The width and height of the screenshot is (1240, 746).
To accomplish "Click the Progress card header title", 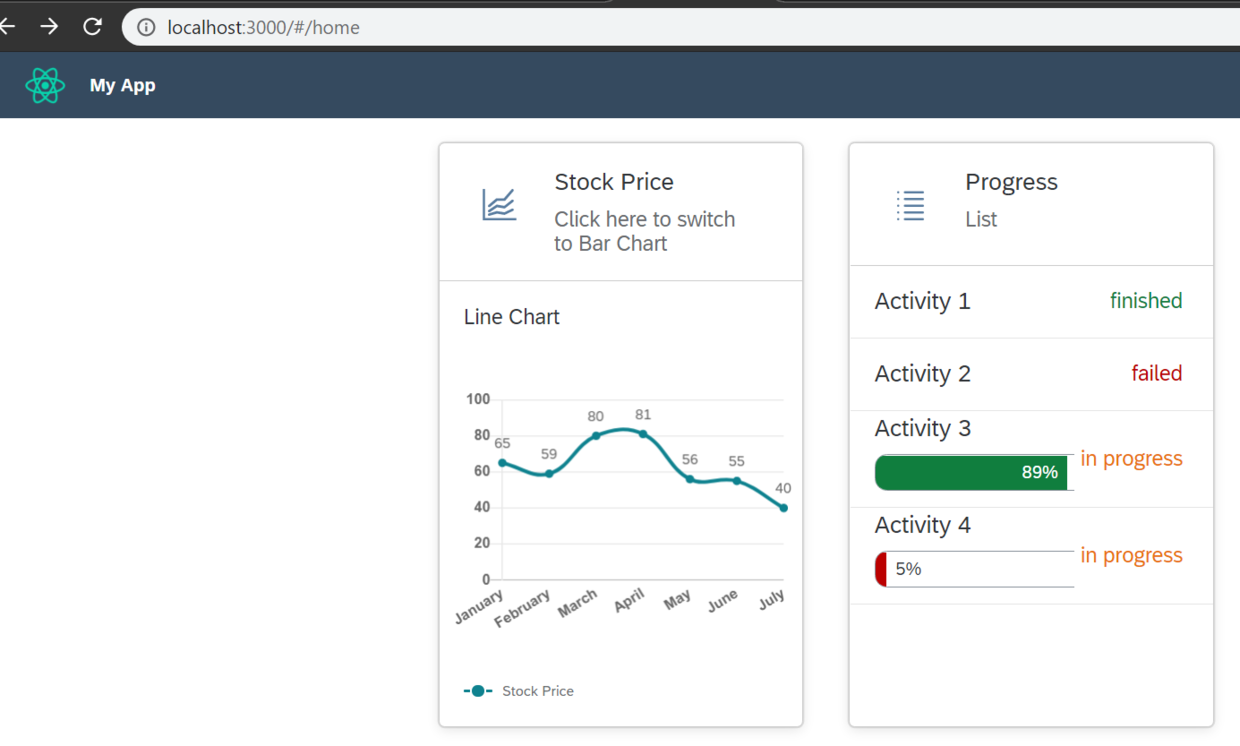I will 1011,182.
